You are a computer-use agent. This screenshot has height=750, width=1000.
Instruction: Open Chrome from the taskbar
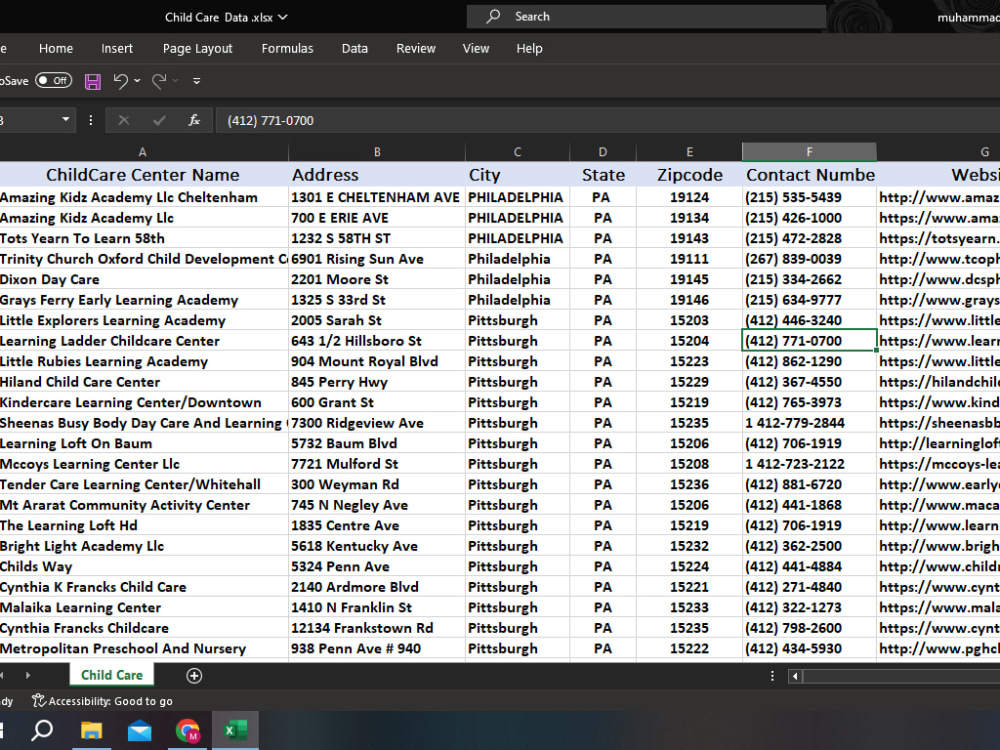188,730
